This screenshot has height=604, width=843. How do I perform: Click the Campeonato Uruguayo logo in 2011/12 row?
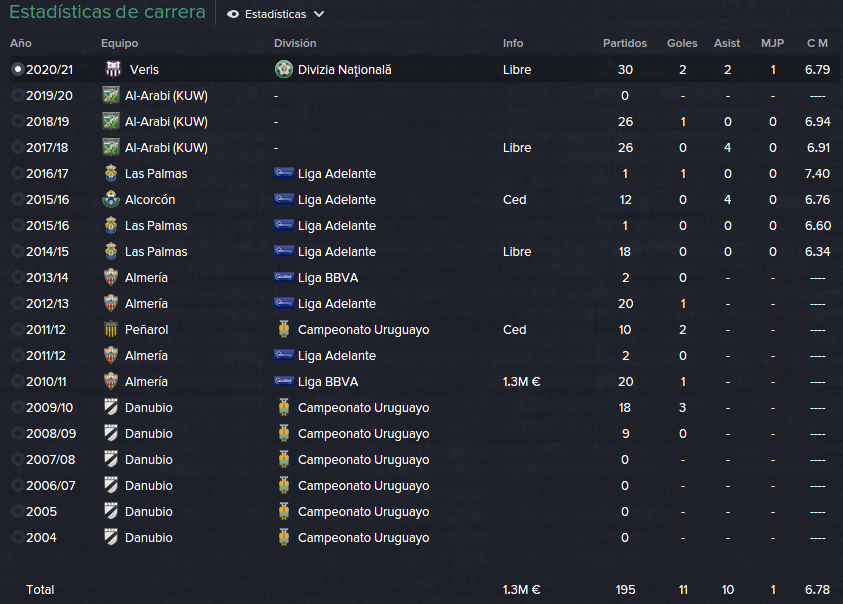click(x=284, y=329)
